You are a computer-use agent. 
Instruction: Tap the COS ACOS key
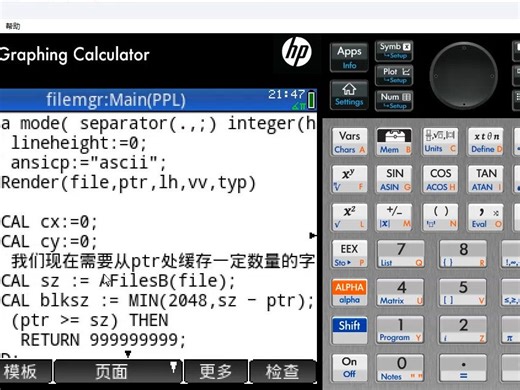pyautogui.click(x=440, y=179)
